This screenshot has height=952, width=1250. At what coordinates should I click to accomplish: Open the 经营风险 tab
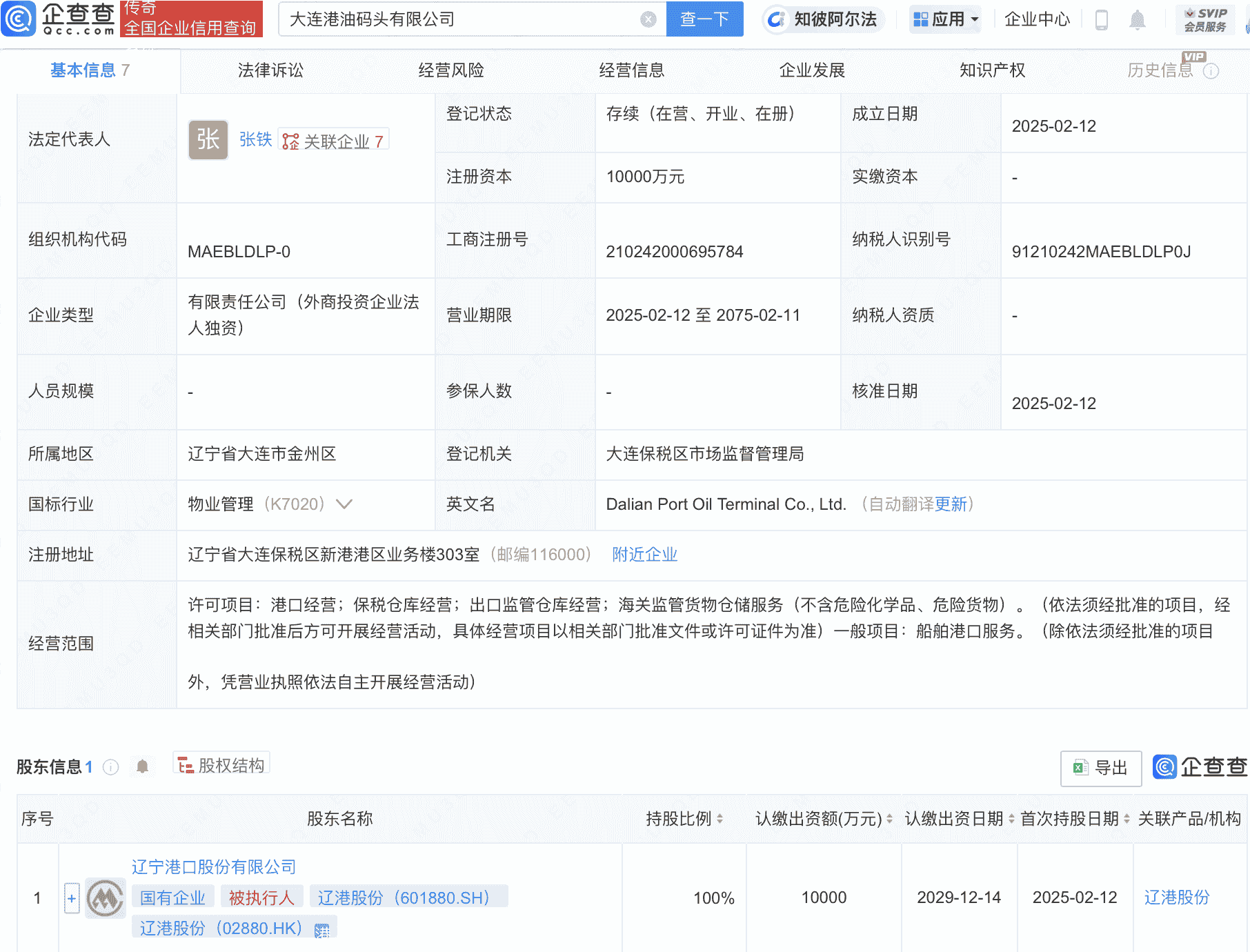(x=452, y=70)
